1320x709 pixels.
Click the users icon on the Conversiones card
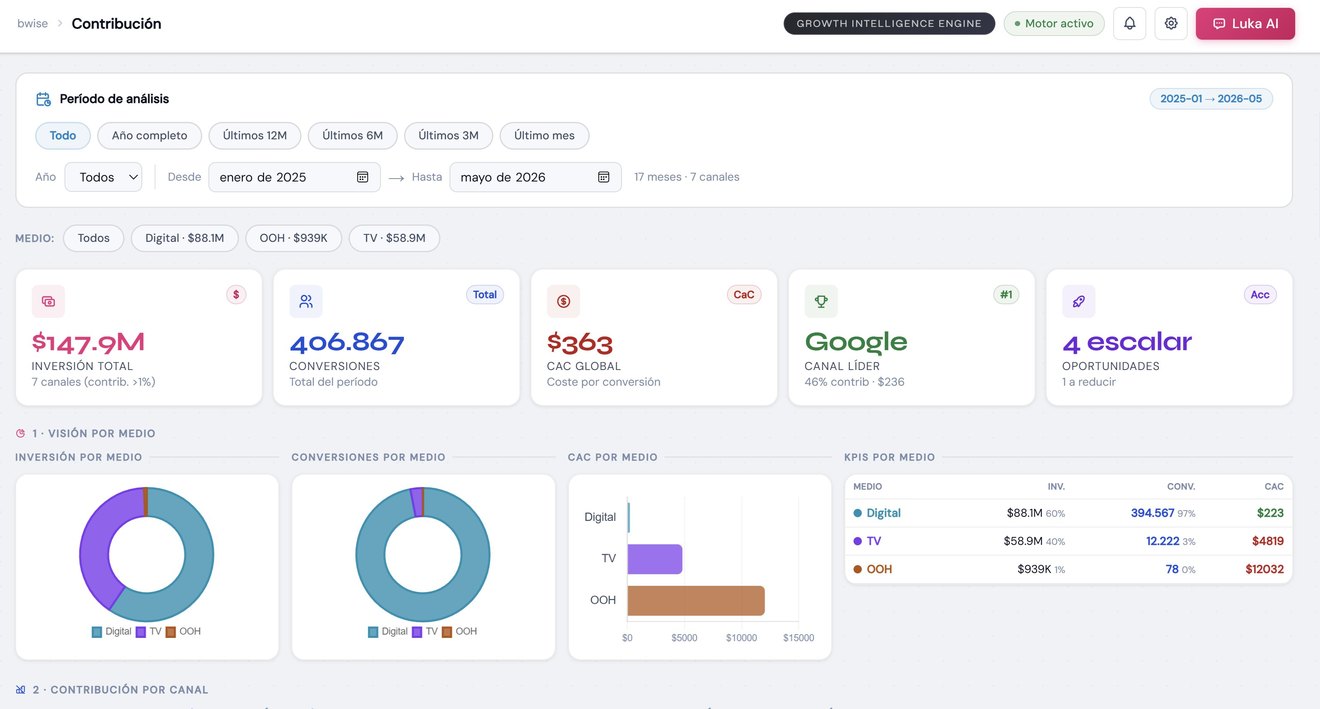click(x=306, y=301)
